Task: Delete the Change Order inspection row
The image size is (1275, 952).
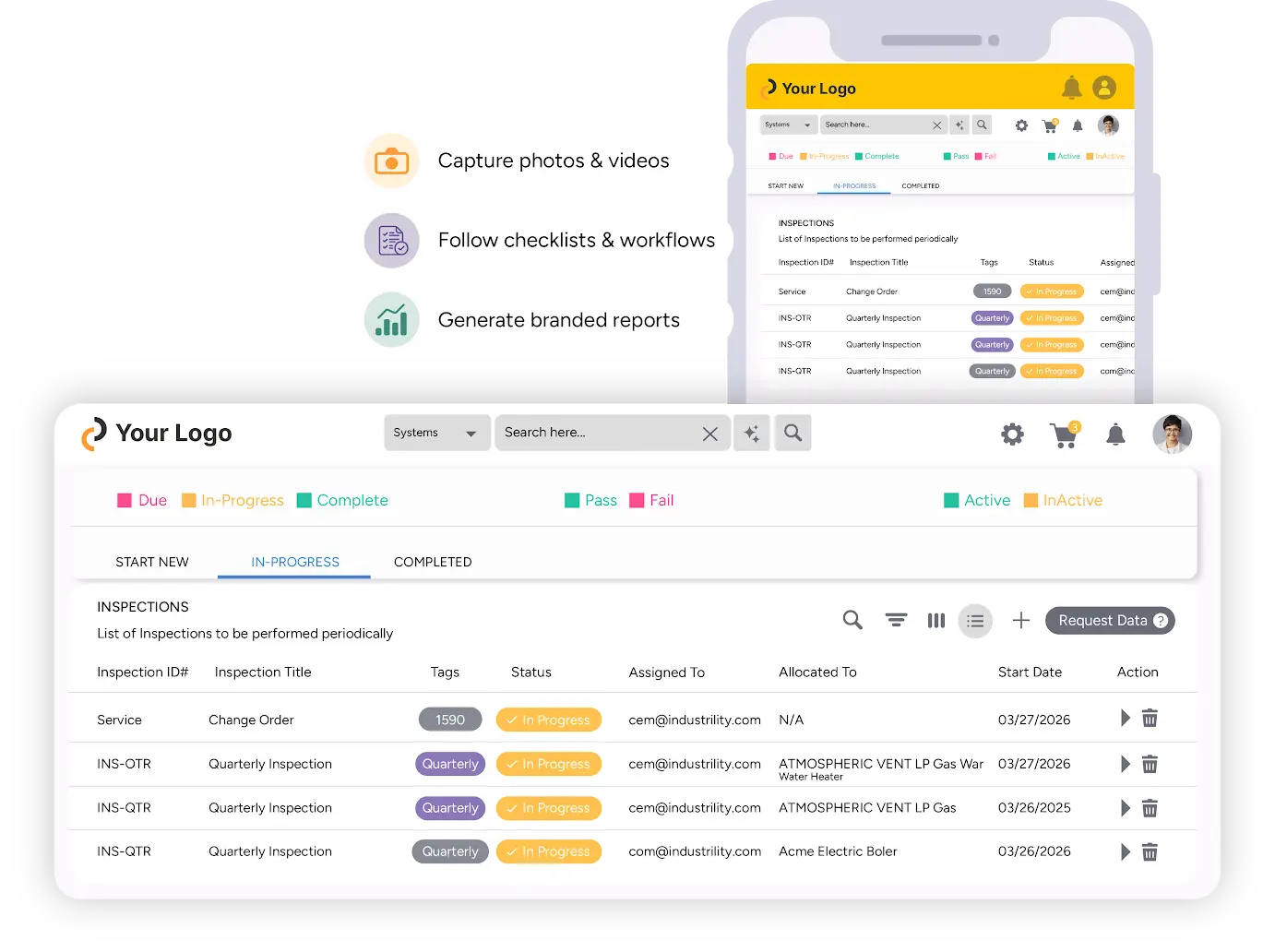Action: pyautogui.click(x=1150, y=719)
